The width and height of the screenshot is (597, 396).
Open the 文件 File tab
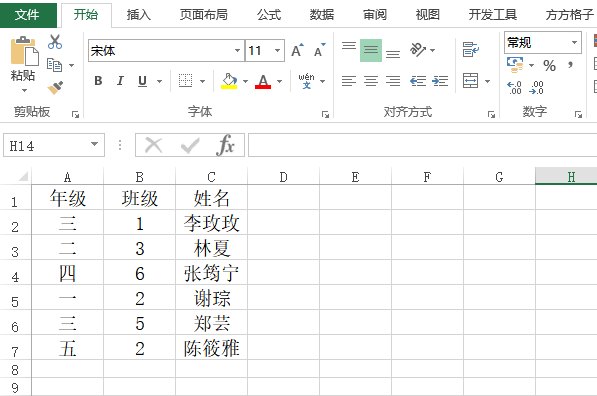point(27,15)
